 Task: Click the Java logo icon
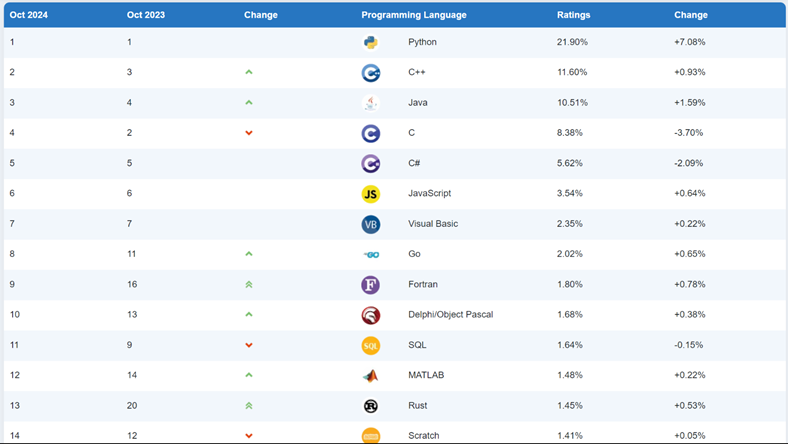(x=370, y=103)
